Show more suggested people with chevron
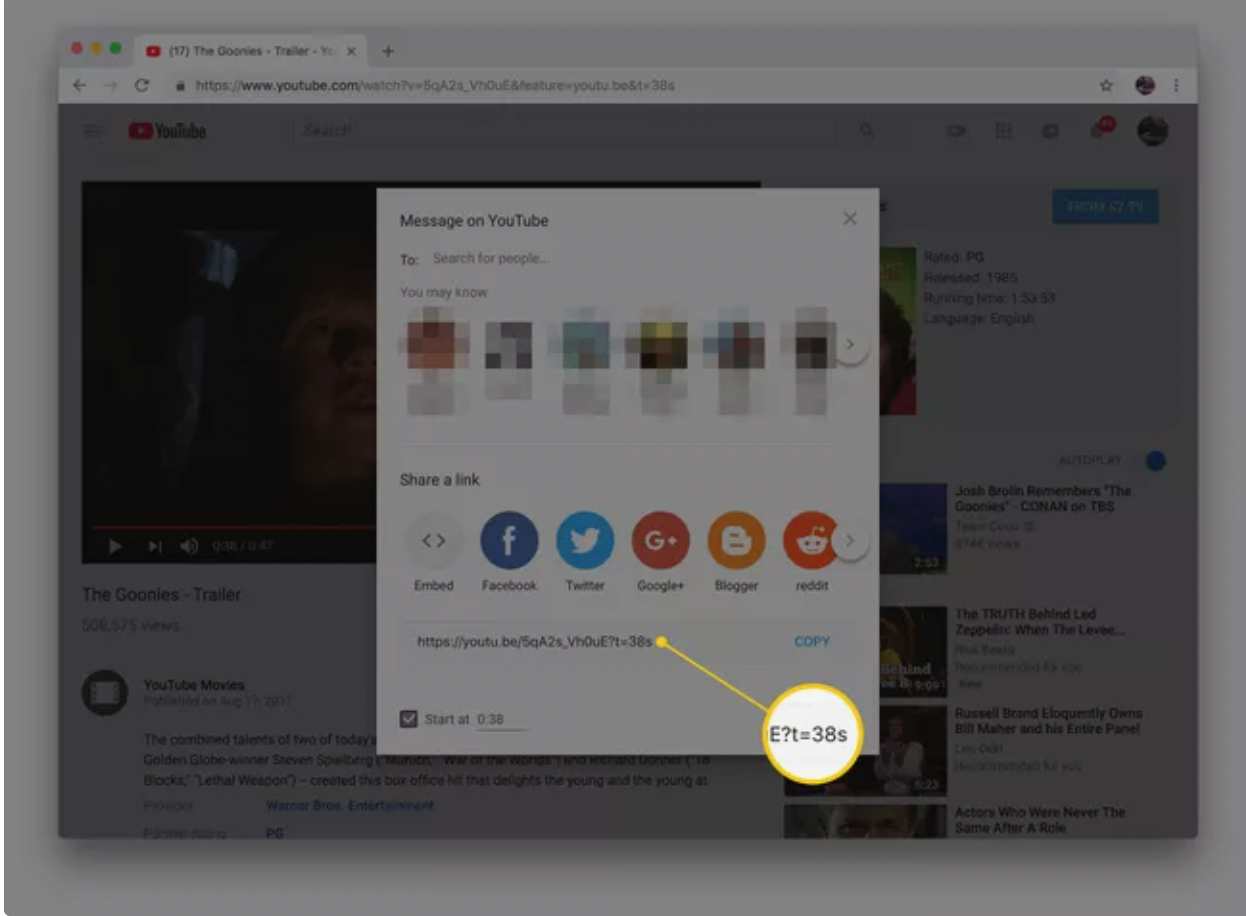Image resolution: width=1246 pixels, height=916 pixels. [850, 345]
